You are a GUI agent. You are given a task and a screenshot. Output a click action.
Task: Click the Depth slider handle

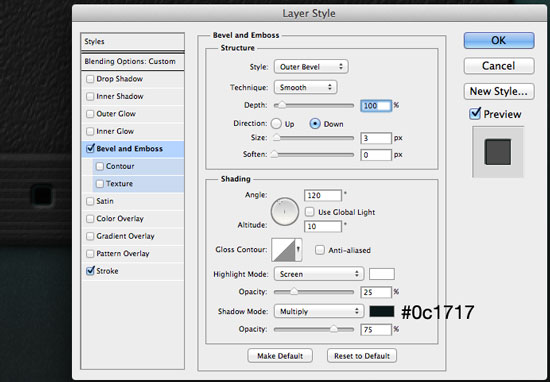[x=281, y=105]
